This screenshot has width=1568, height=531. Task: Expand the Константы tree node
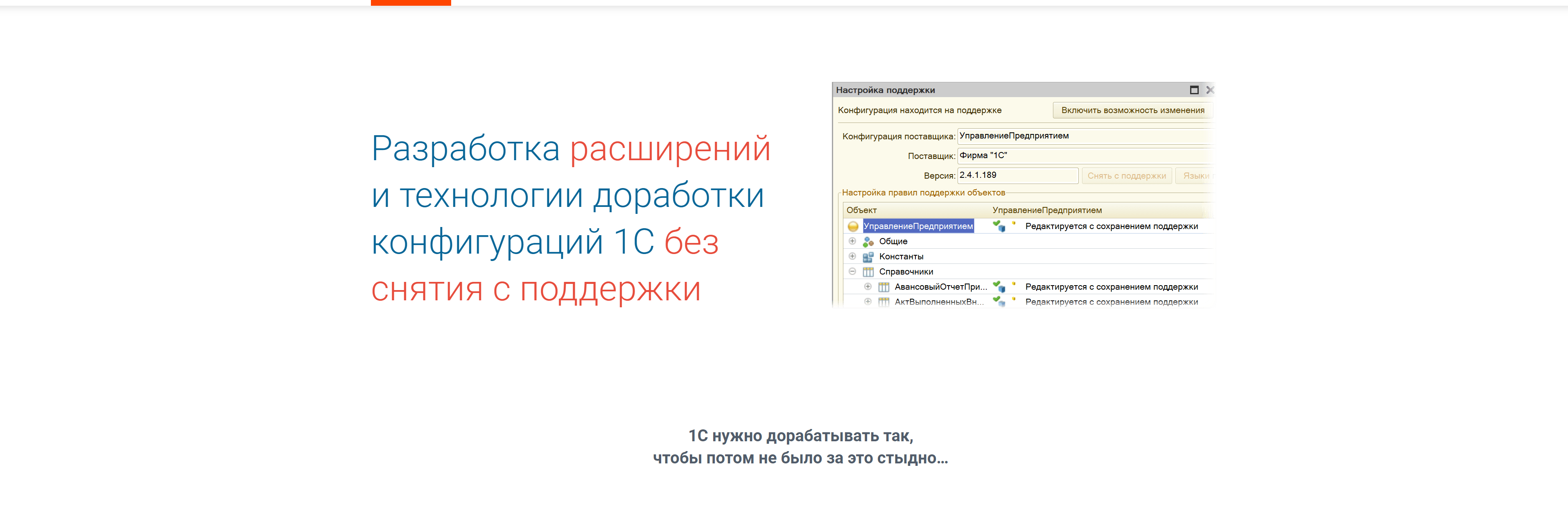tap(852, 256)
